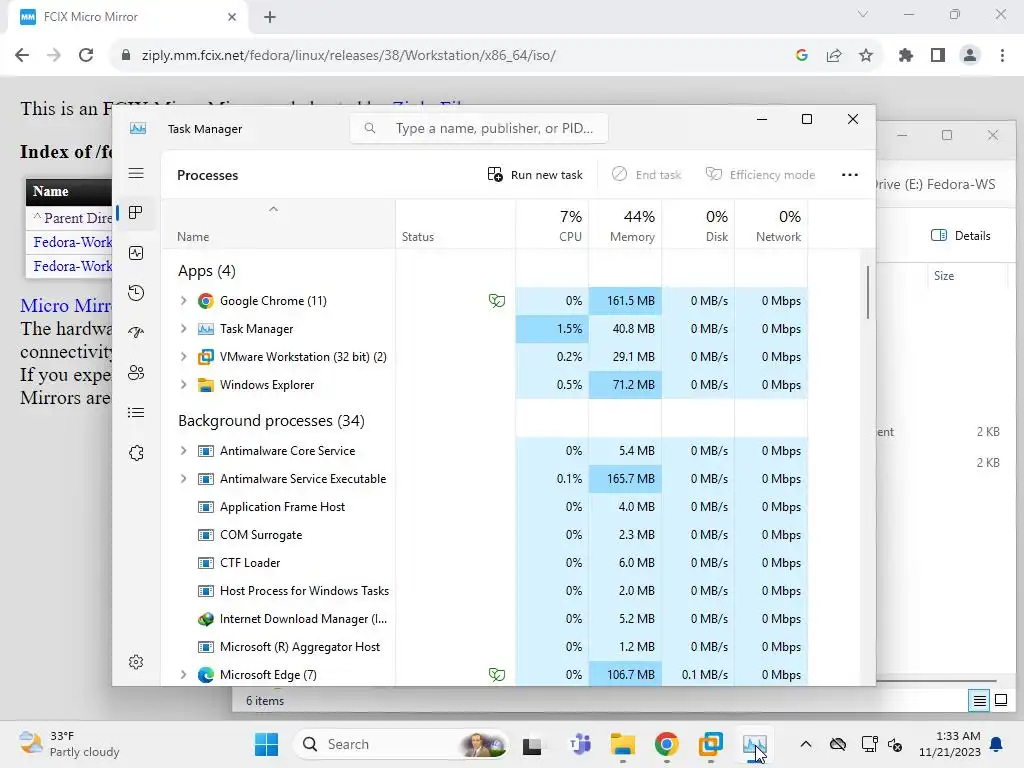Screen dimensions: 1024x768
Task: Click Task Manager process search box
Action: click(x=479, y=129)
